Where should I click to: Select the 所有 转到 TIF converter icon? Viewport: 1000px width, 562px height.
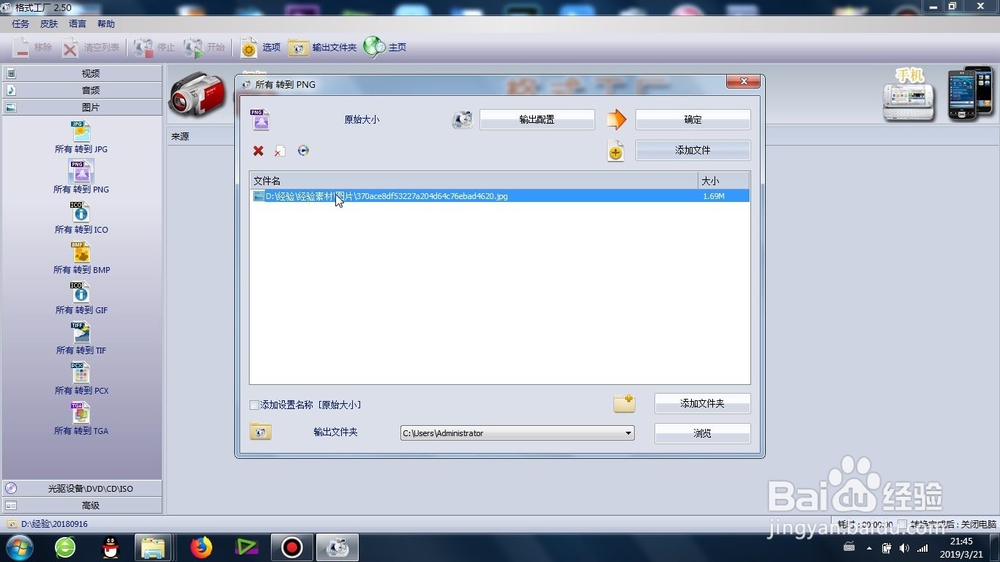click(x=81, y=332)
